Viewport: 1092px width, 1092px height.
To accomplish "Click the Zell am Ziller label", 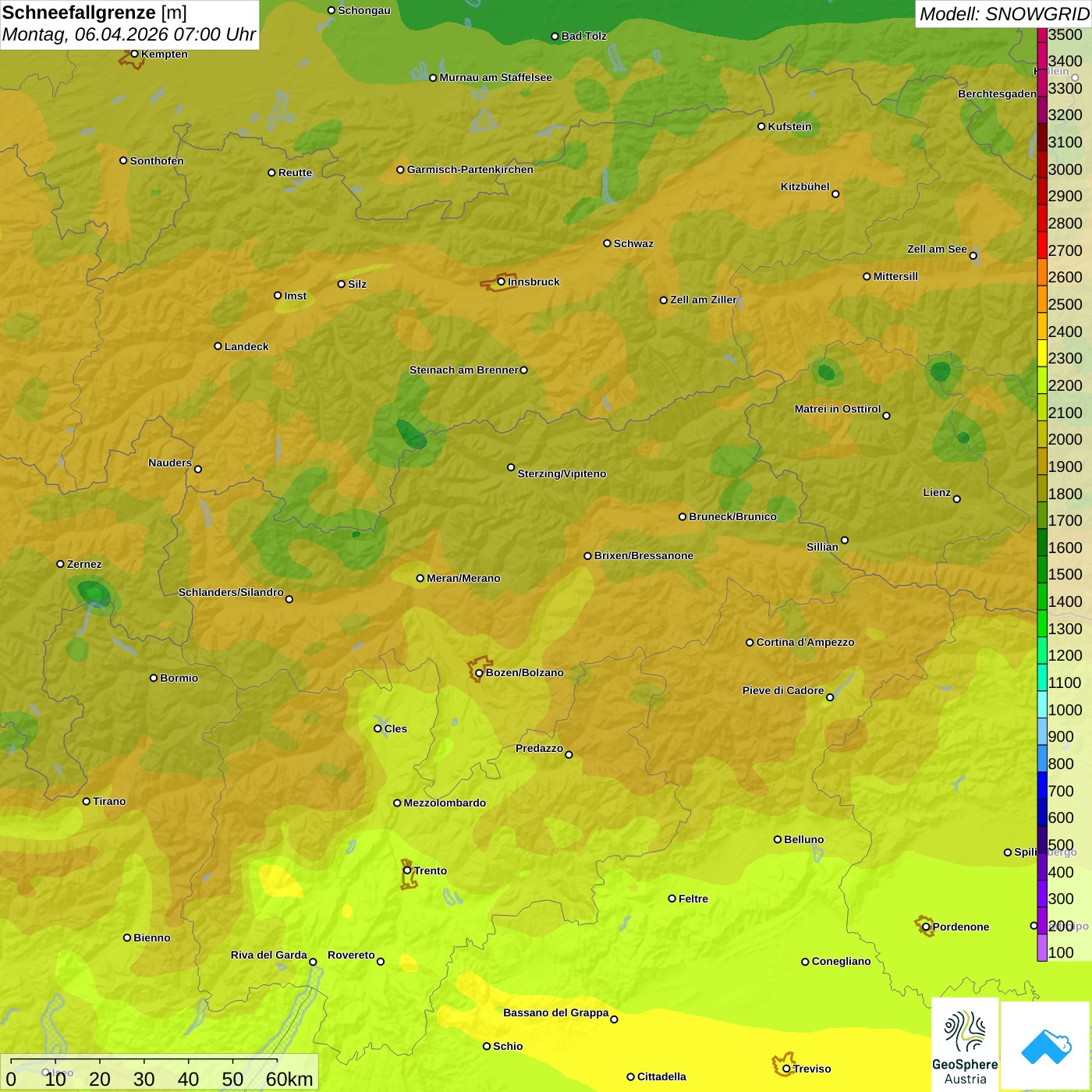I will click(704, 300).
